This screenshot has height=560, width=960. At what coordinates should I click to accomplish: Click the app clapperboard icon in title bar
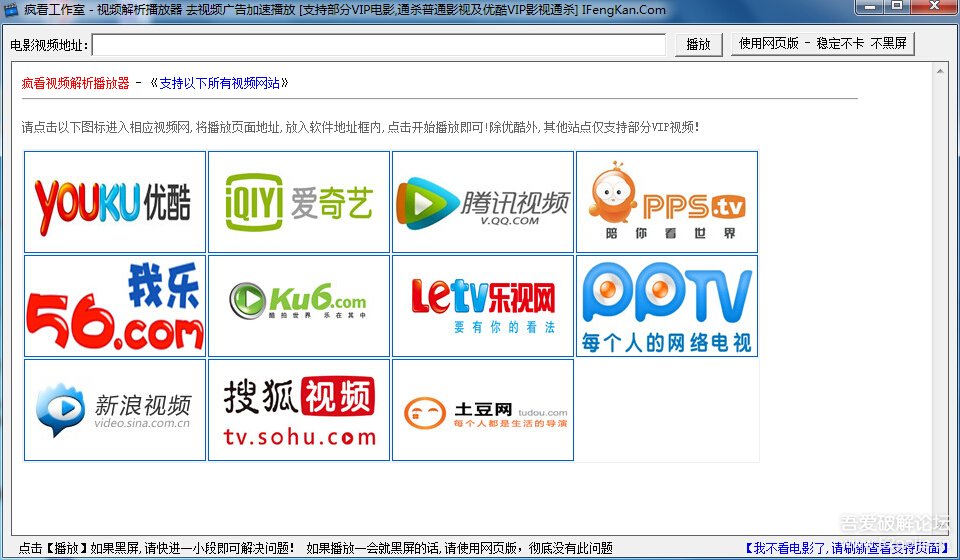click(11, 9)
